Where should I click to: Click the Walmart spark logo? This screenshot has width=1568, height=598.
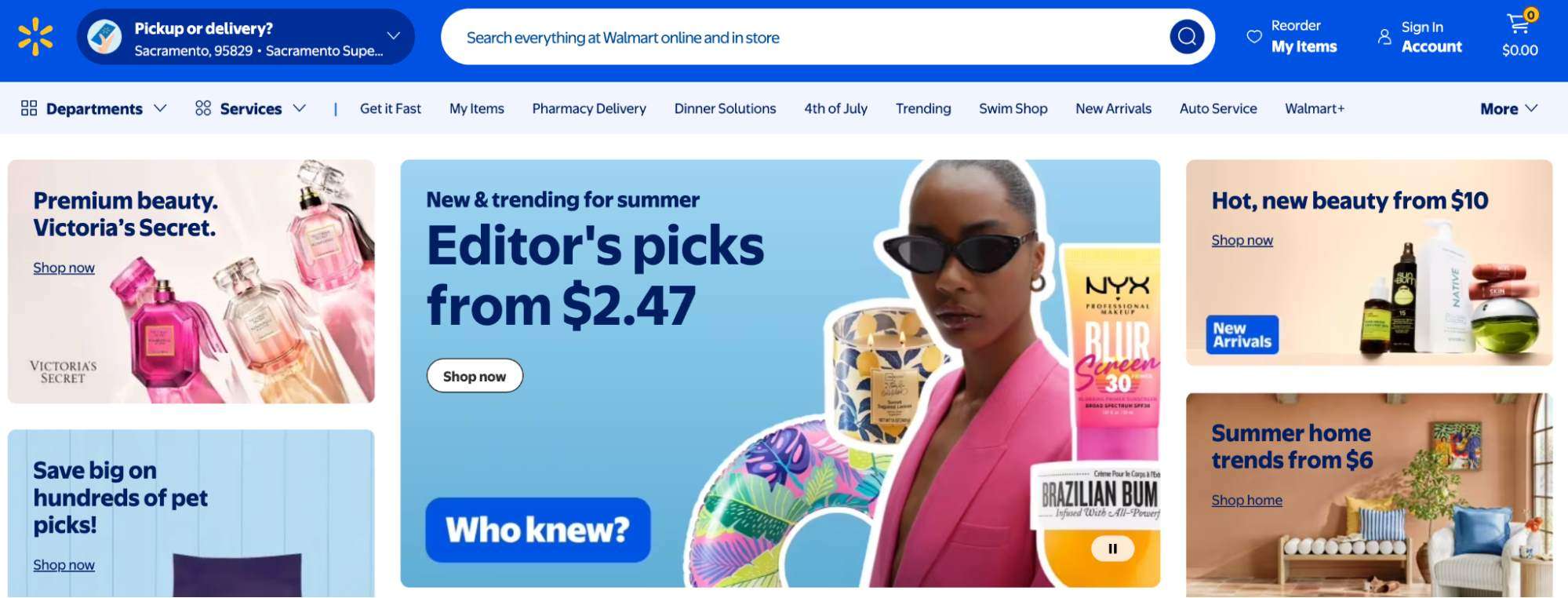coord(35,37)
